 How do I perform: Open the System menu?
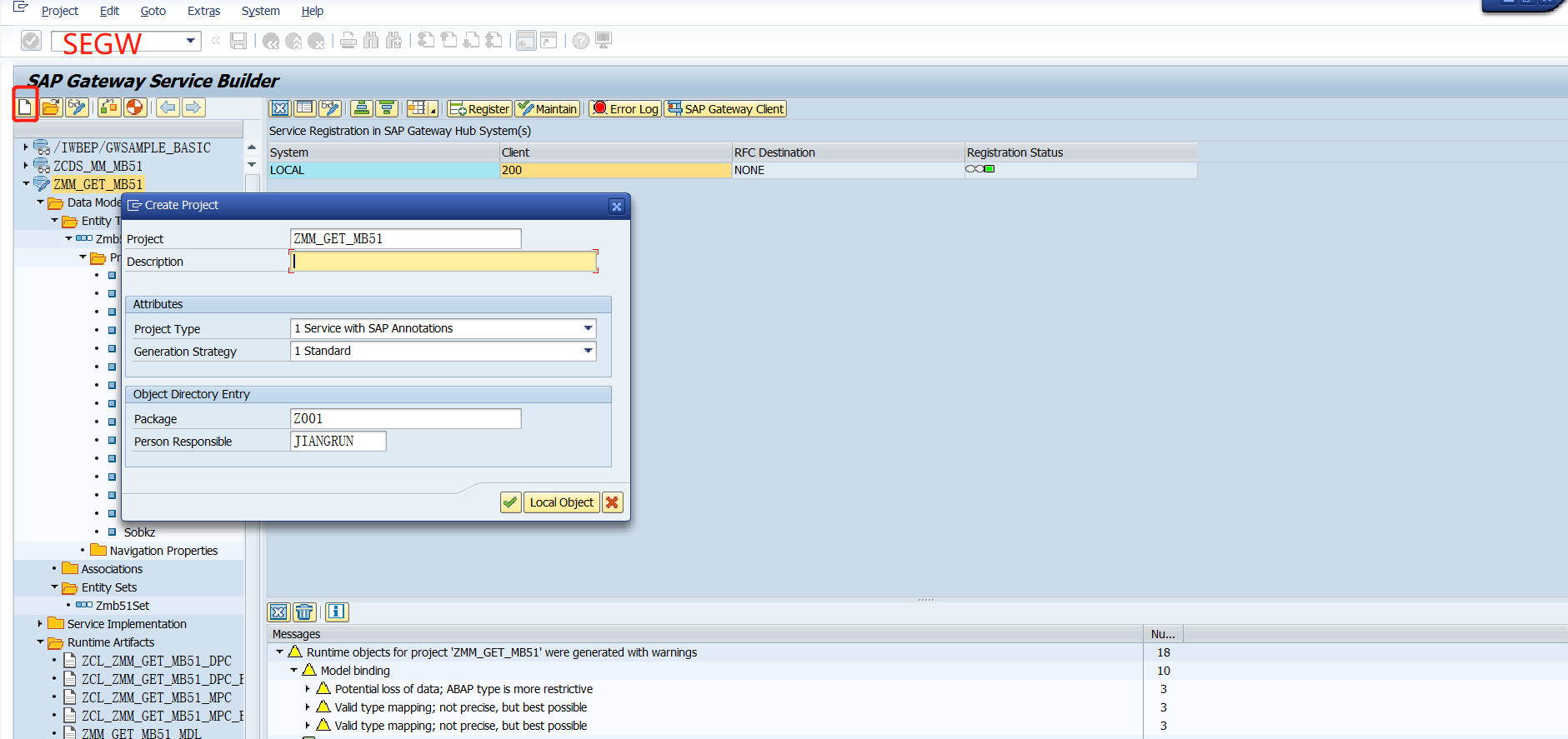[x=261, y=11]
